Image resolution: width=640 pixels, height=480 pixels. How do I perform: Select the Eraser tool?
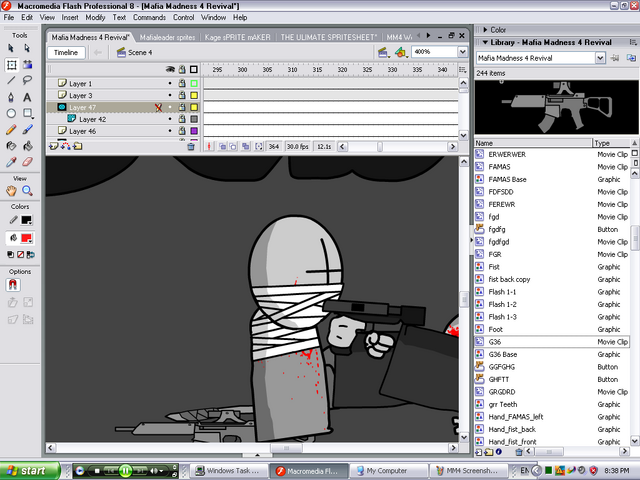(x=27, y=162)
